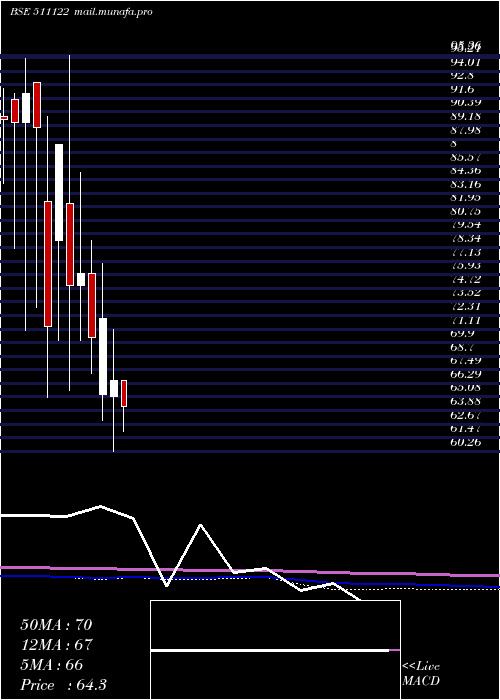
Task: Click the 68.7 price axis label
Action: [x=463, y=347]
